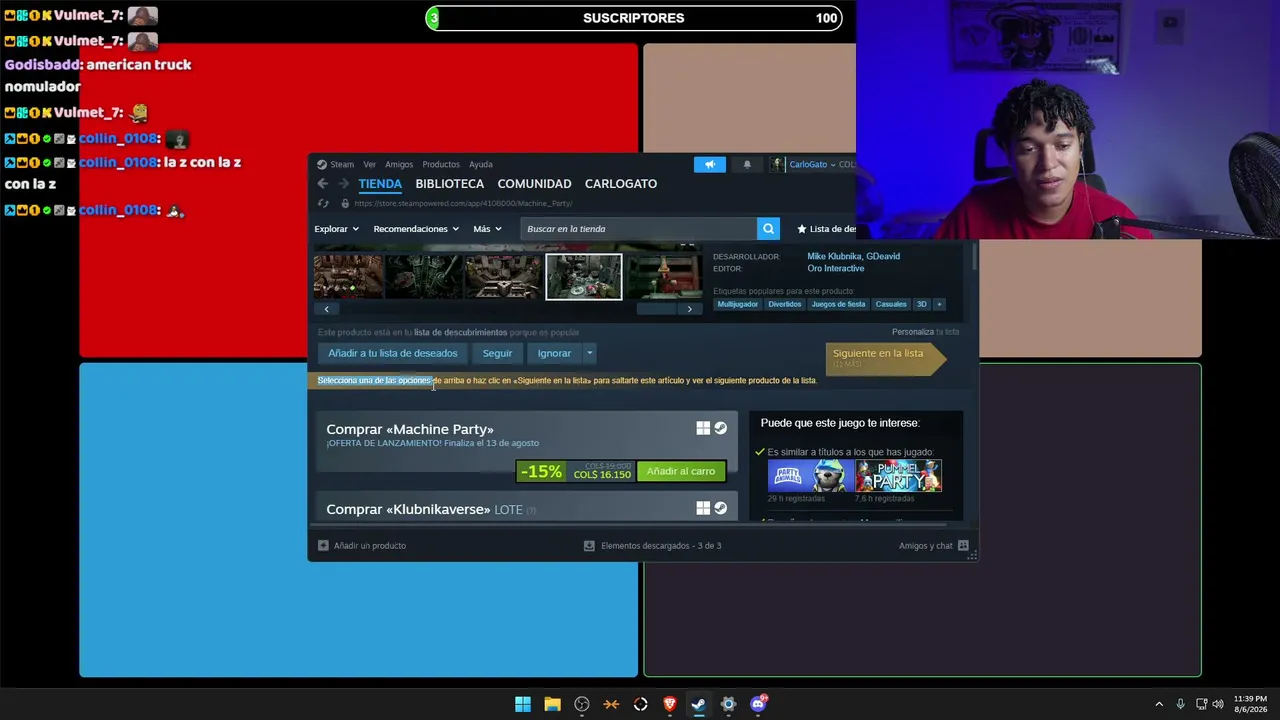Click Windows platform icon on Klubnikaverse bundle
Screen dimensions: 1280x720
[703, 508]
